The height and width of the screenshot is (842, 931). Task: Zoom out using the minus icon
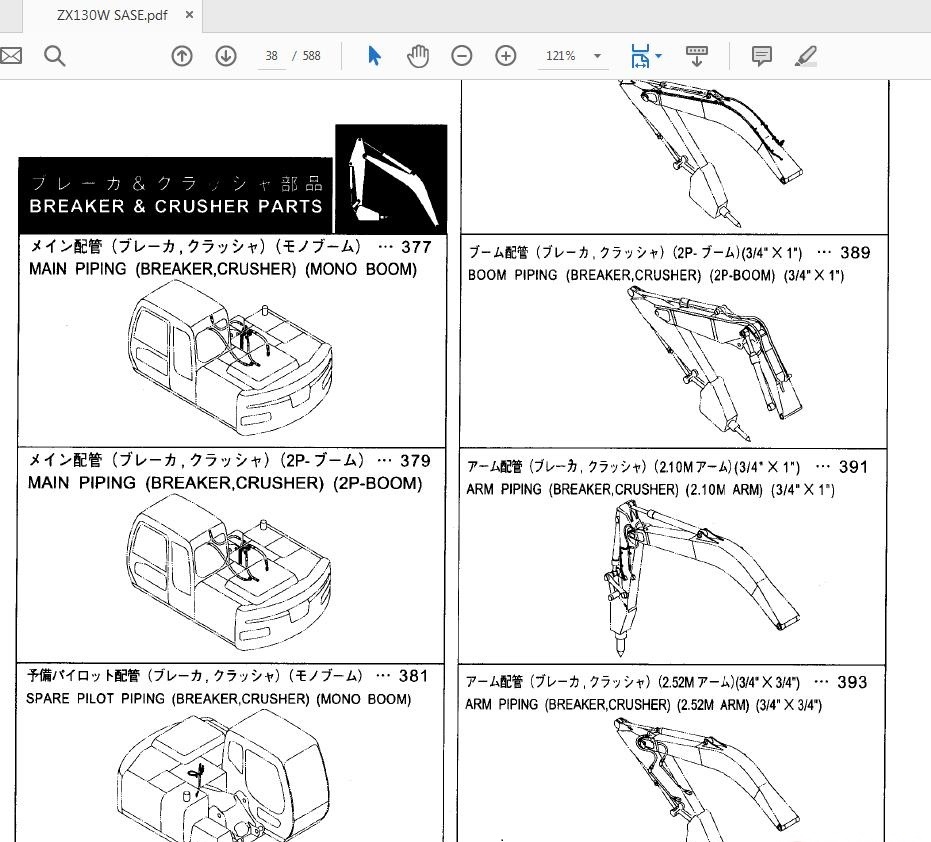pos(461,55)
